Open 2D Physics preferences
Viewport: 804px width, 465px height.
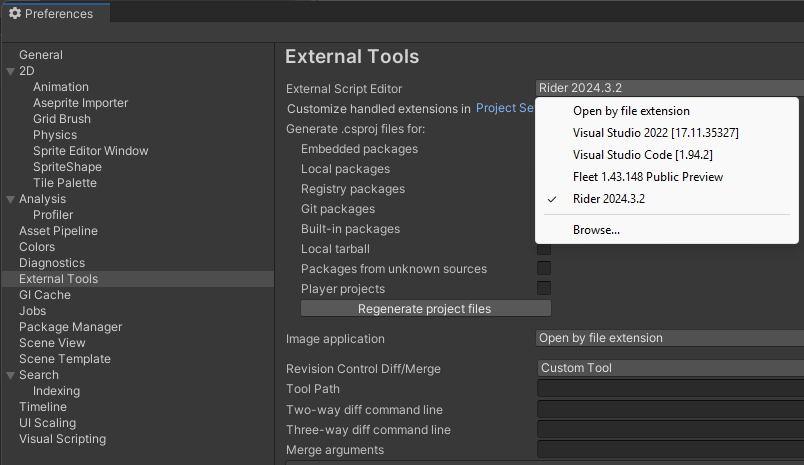pos(55,135)
